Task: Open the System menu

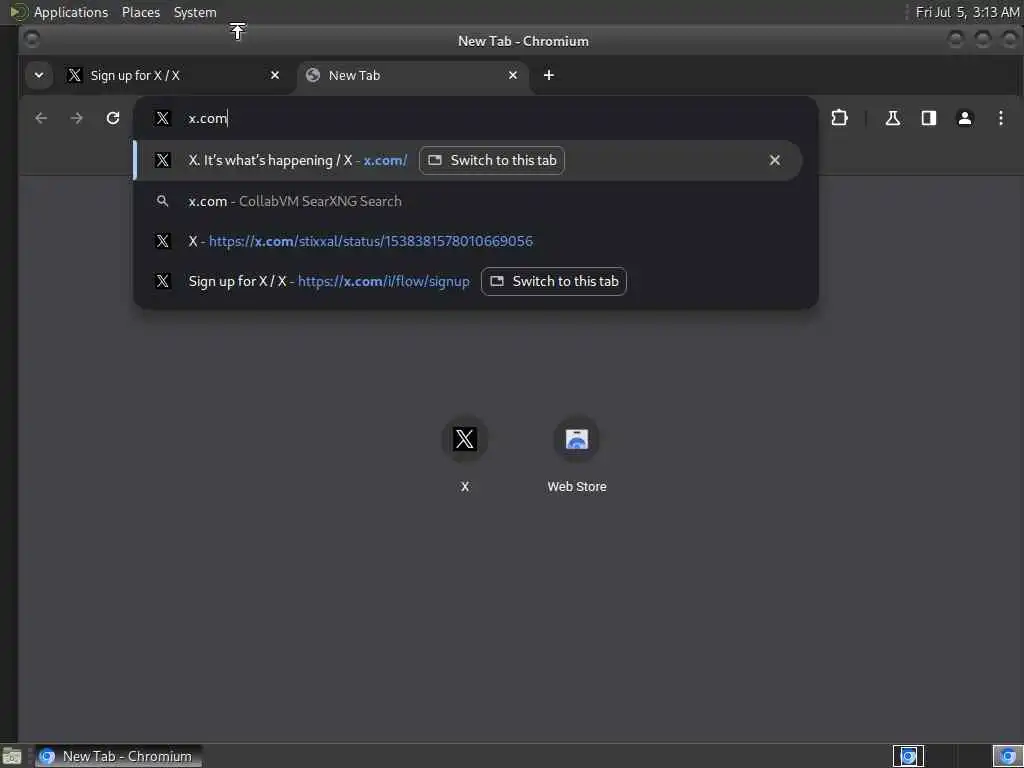Action: (x=195, y=12)
